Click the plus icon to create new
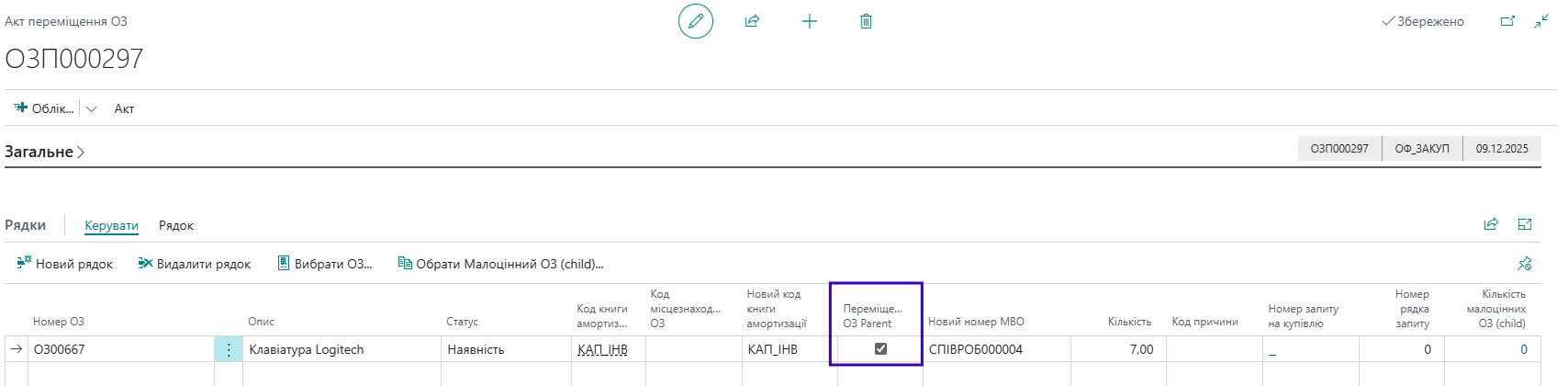 809,21
